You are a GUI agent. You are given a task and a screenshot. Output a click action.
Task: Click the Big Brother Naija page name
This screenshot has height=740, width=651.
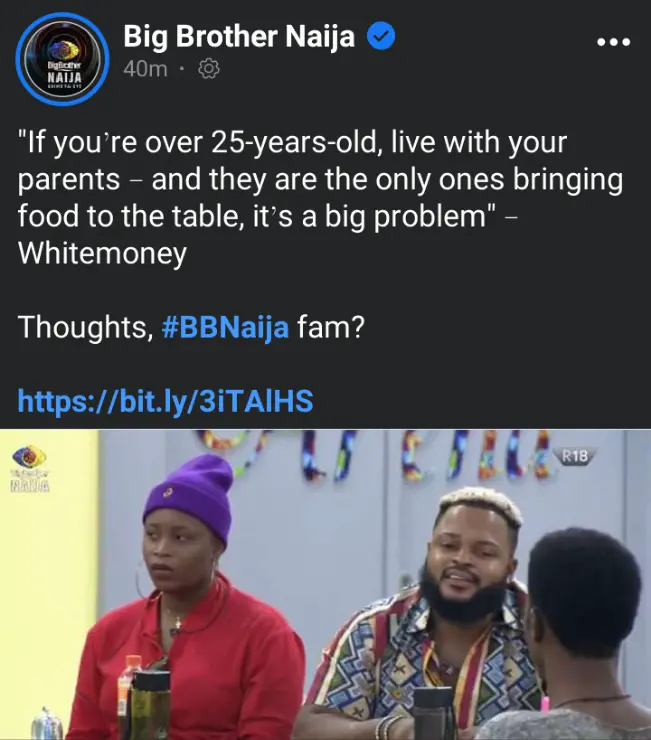pos(239,36)
